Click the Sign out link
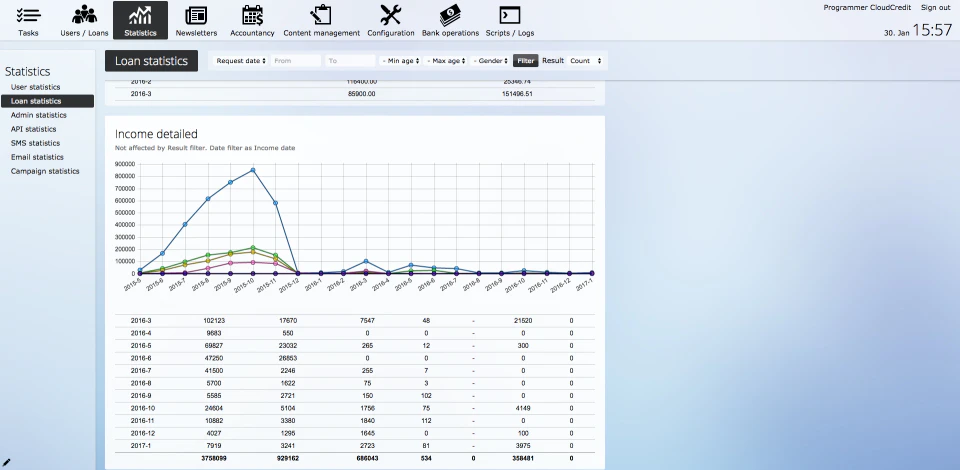This screenshot has height=470, width=960. pos(936,7)
